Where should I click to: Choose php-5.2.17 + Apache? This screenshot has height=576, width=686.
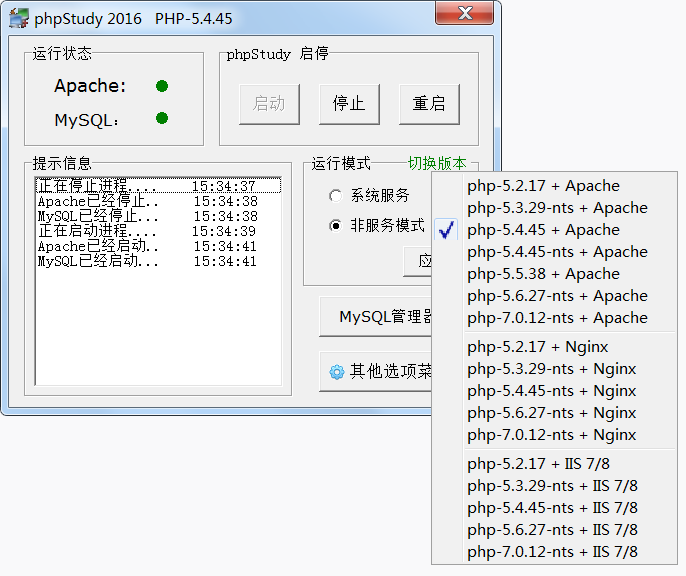[x=554, y=186]
